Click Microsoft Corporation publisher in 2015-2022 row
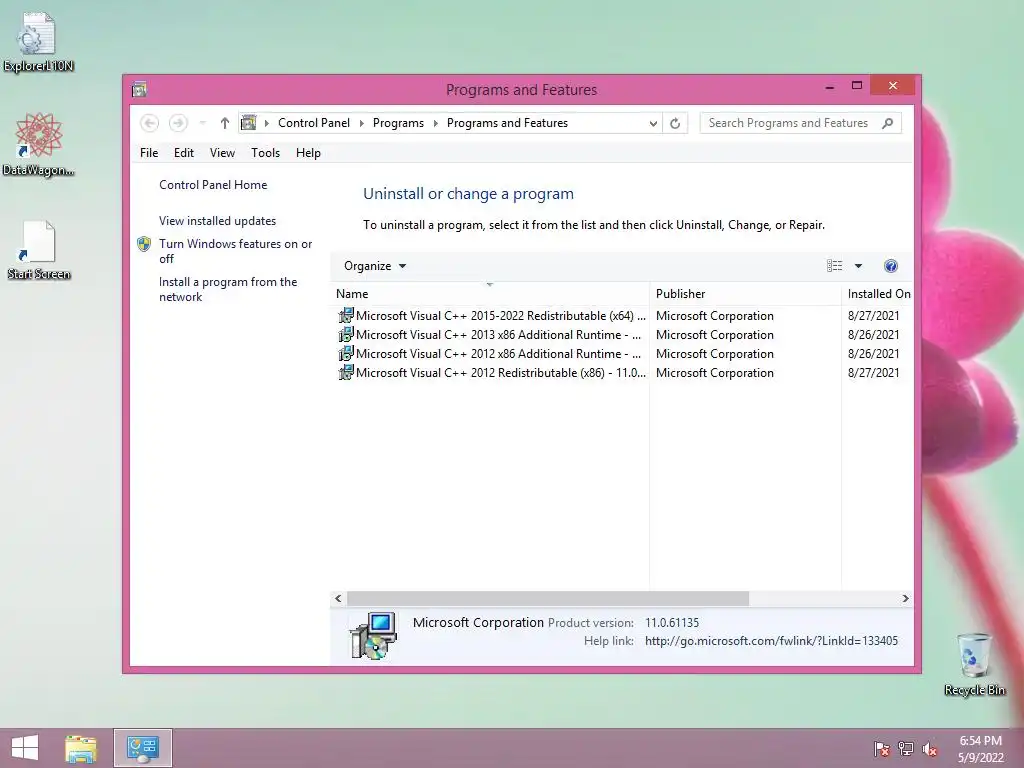 (x=714, y=315)
